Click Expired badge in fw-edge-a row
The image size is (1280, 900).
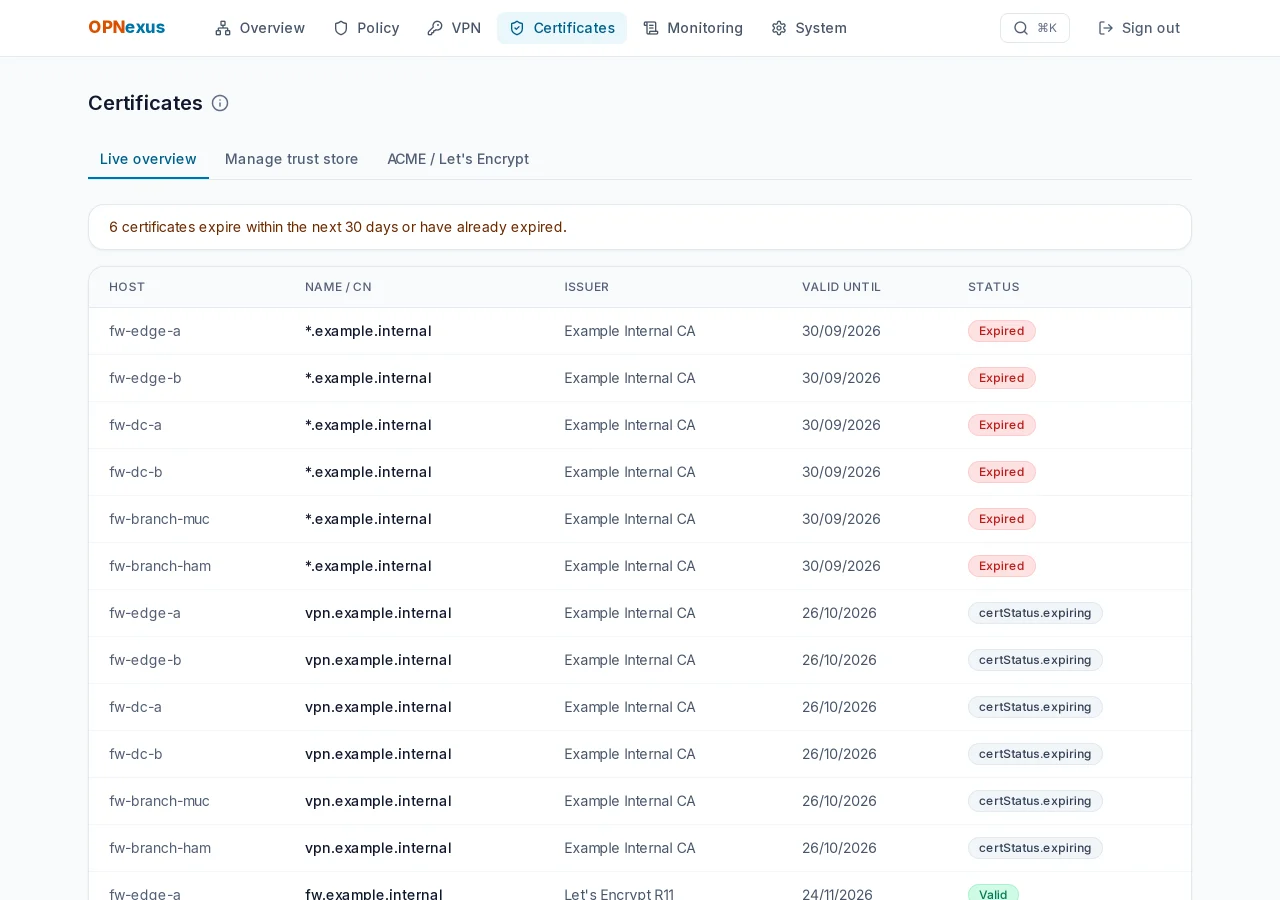click(1002, 331)
